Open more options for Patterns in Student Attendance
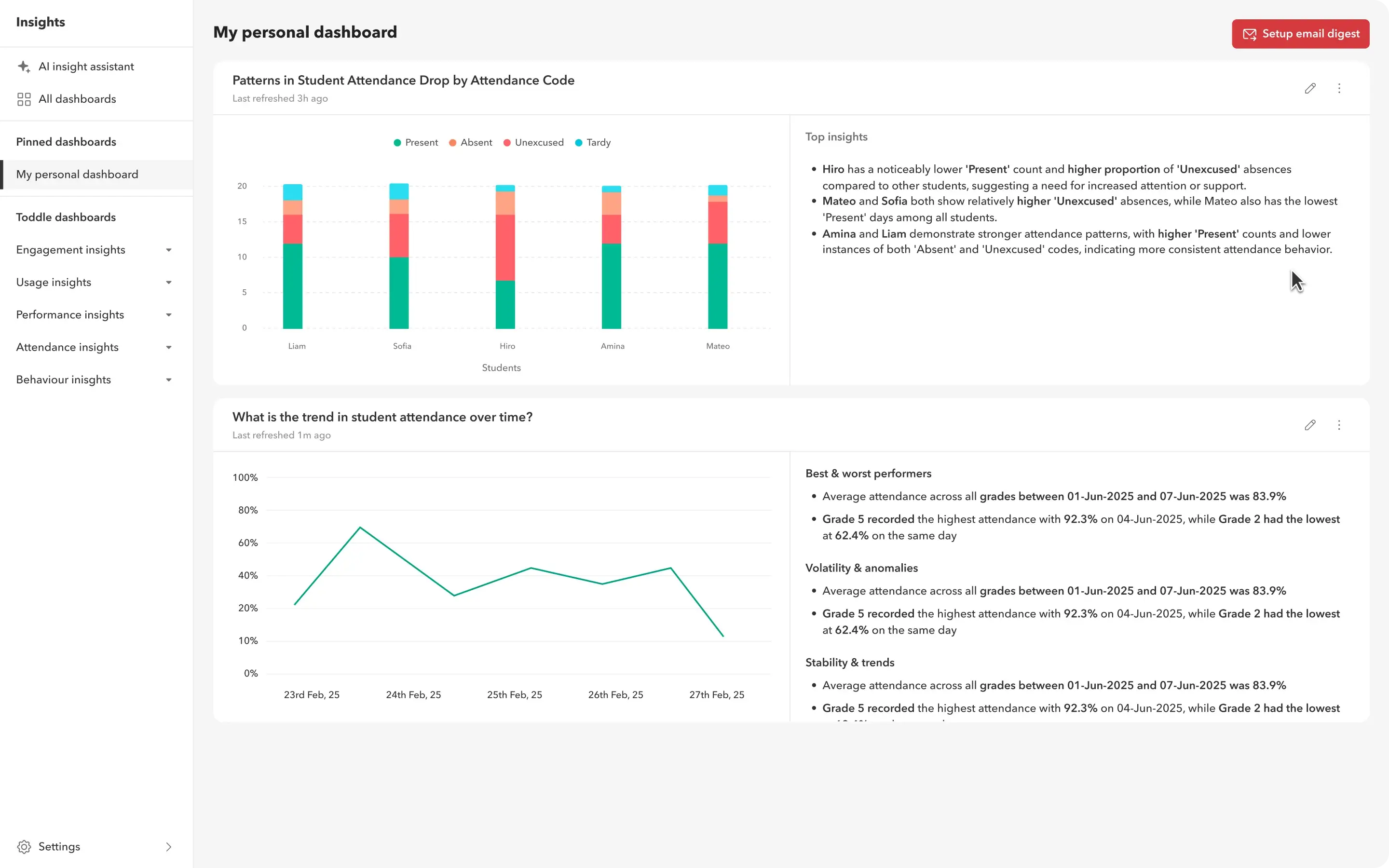The height and width of the screenshot is (868, 1389). [1339, 88]
